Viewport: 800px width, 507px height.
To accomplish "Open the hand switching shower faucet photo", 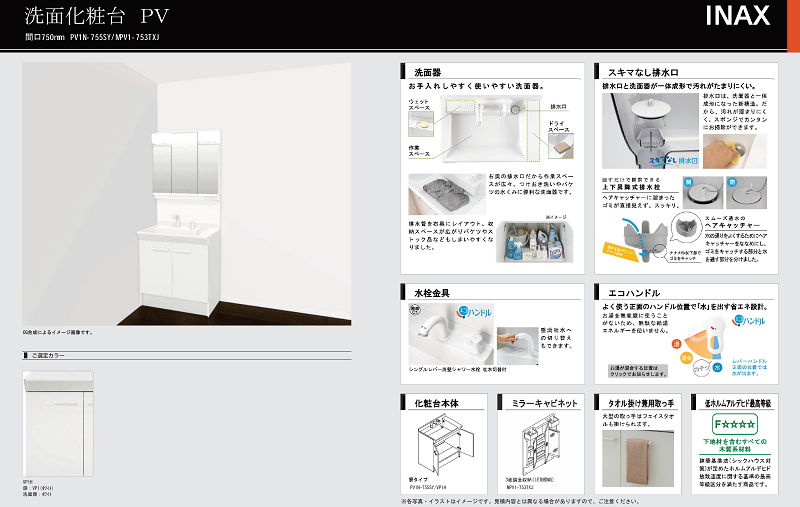I will [517, 346].
